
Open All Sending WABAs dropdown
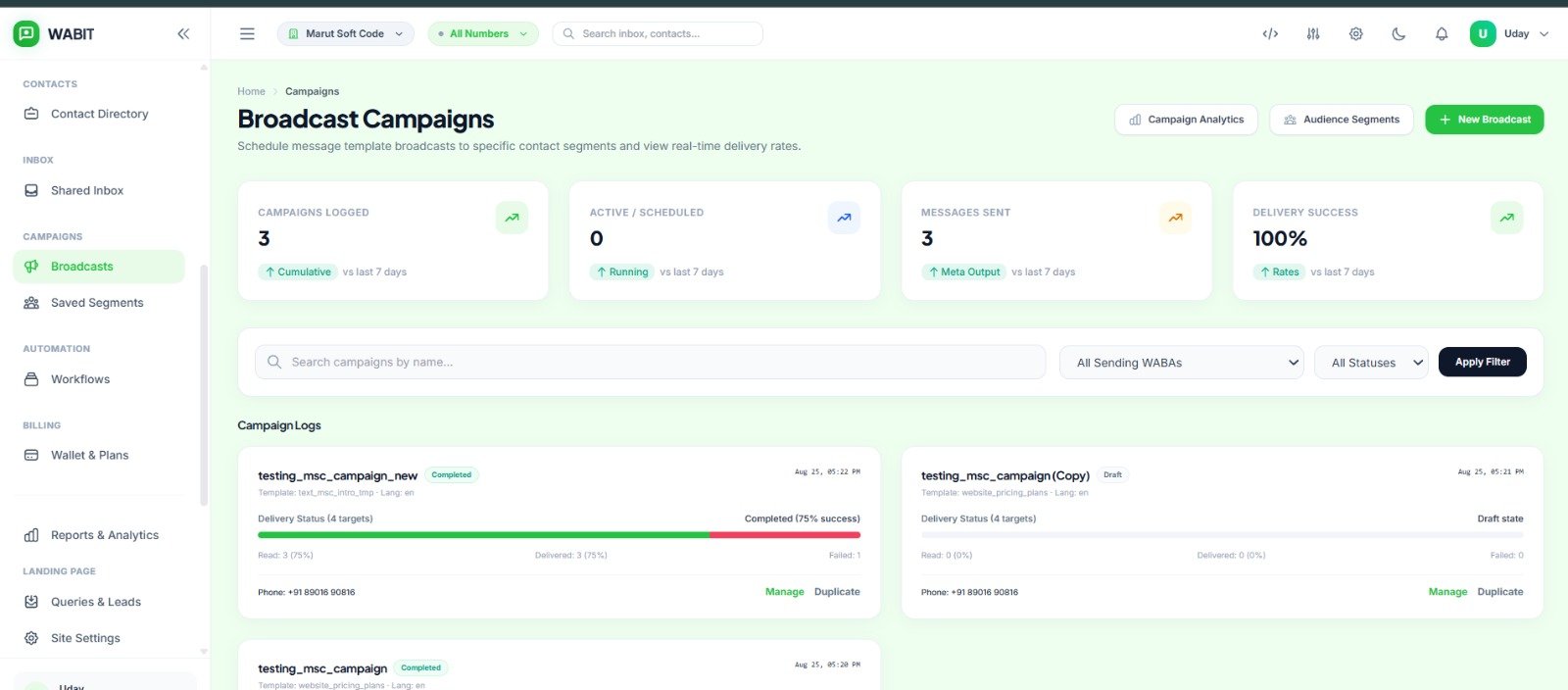(1182, 363)
